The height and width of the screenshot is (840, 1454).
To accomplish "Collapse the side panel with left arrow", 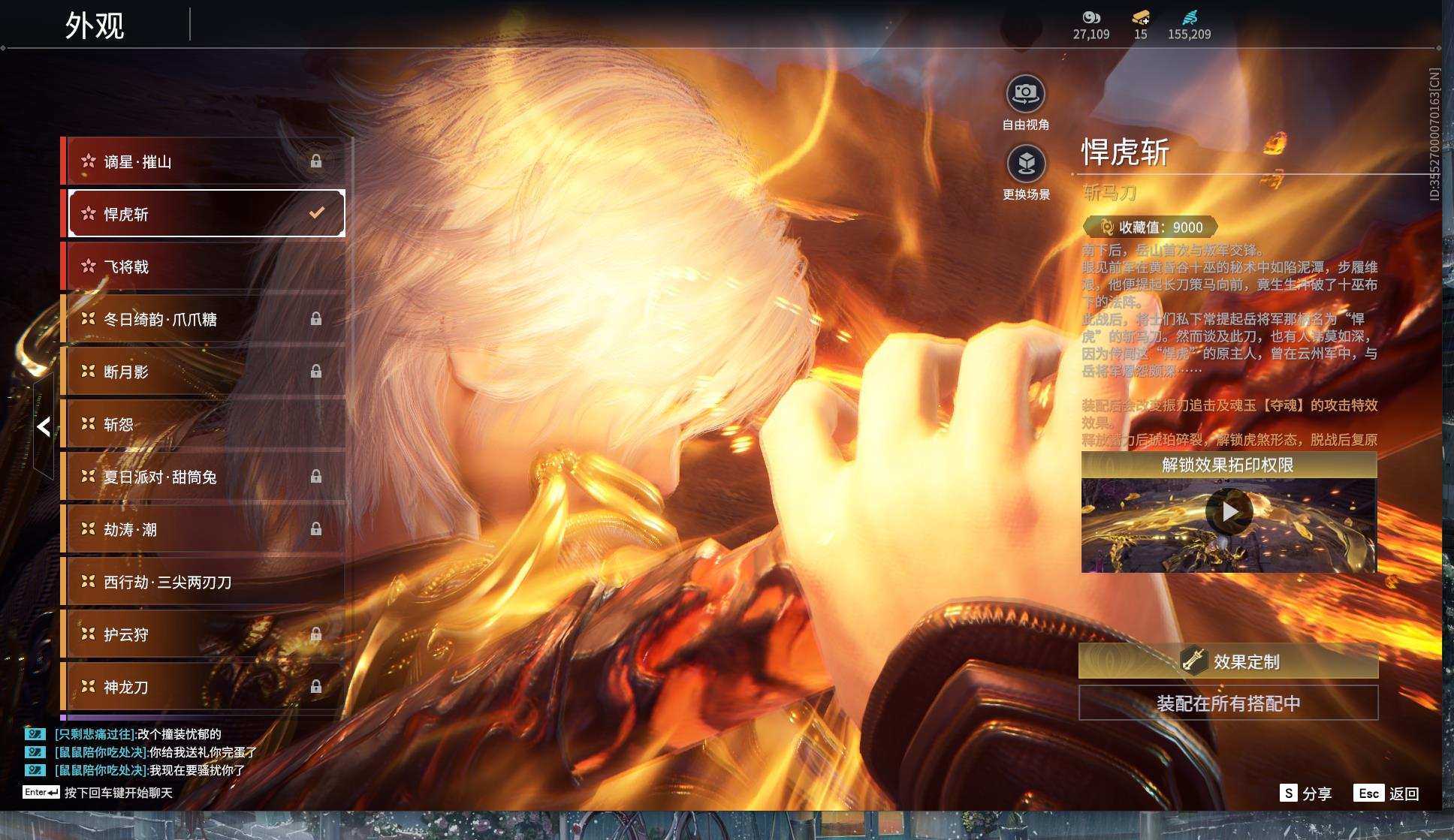I will [x=44, y=426].
